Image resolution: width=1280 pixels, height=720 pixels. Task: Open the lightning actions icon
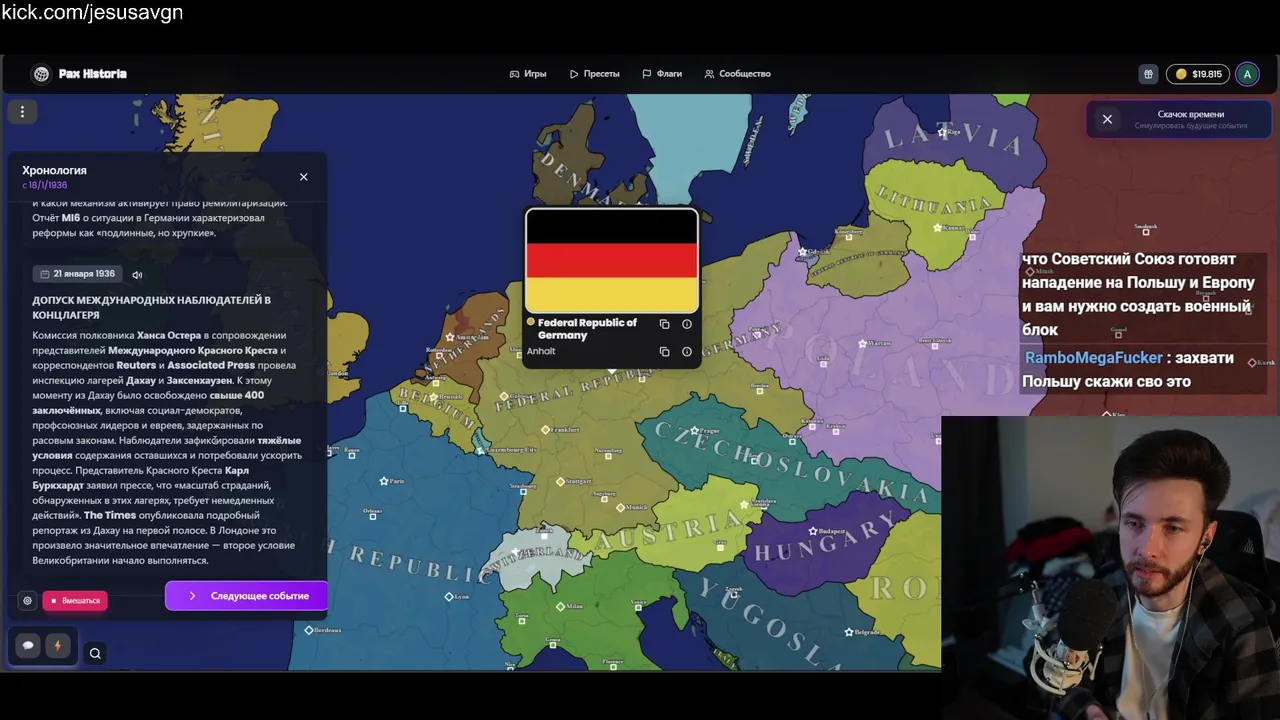57,645
